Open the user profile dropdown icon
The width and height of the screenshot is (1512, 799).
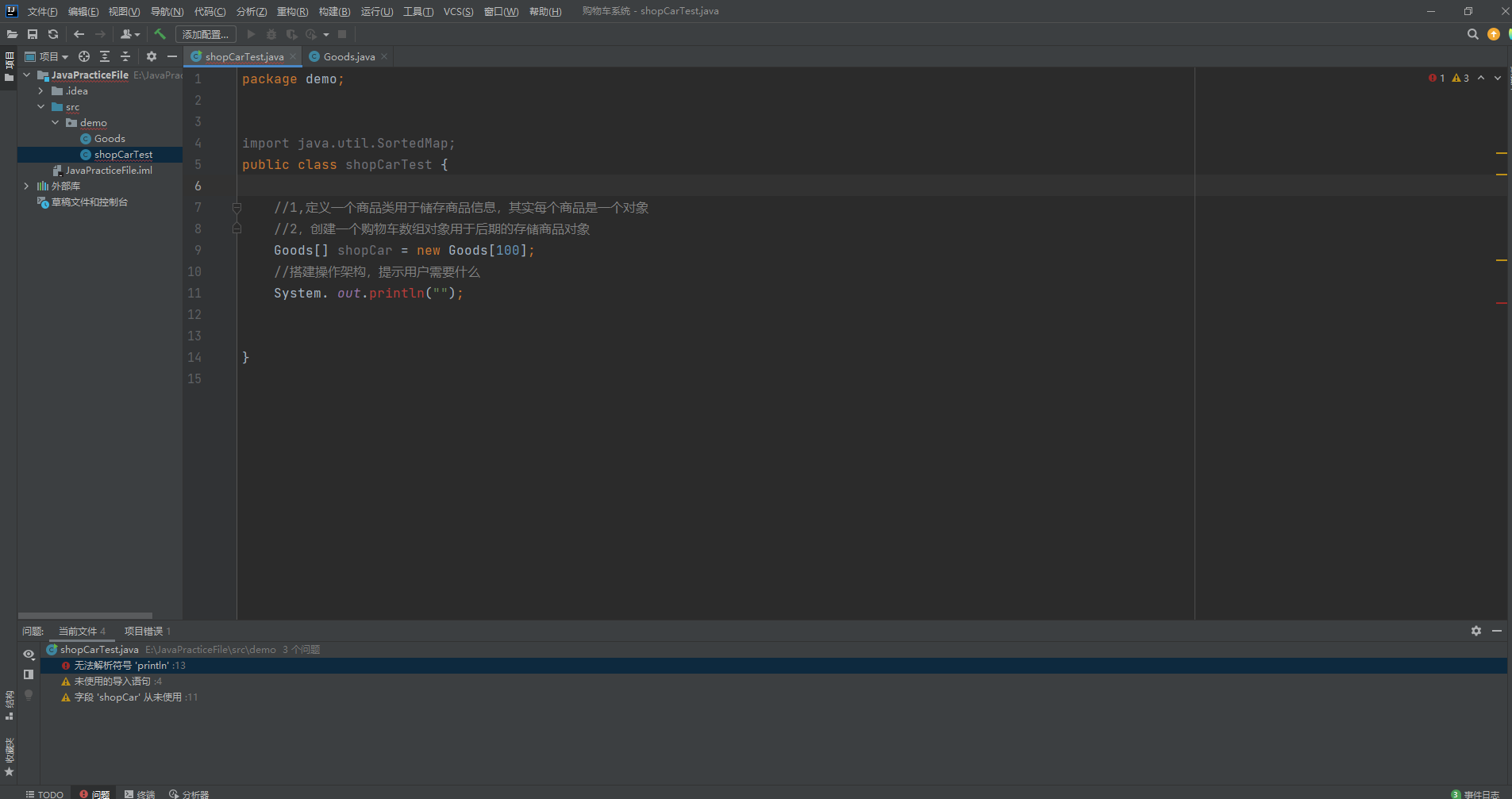(x=130, y=34)
